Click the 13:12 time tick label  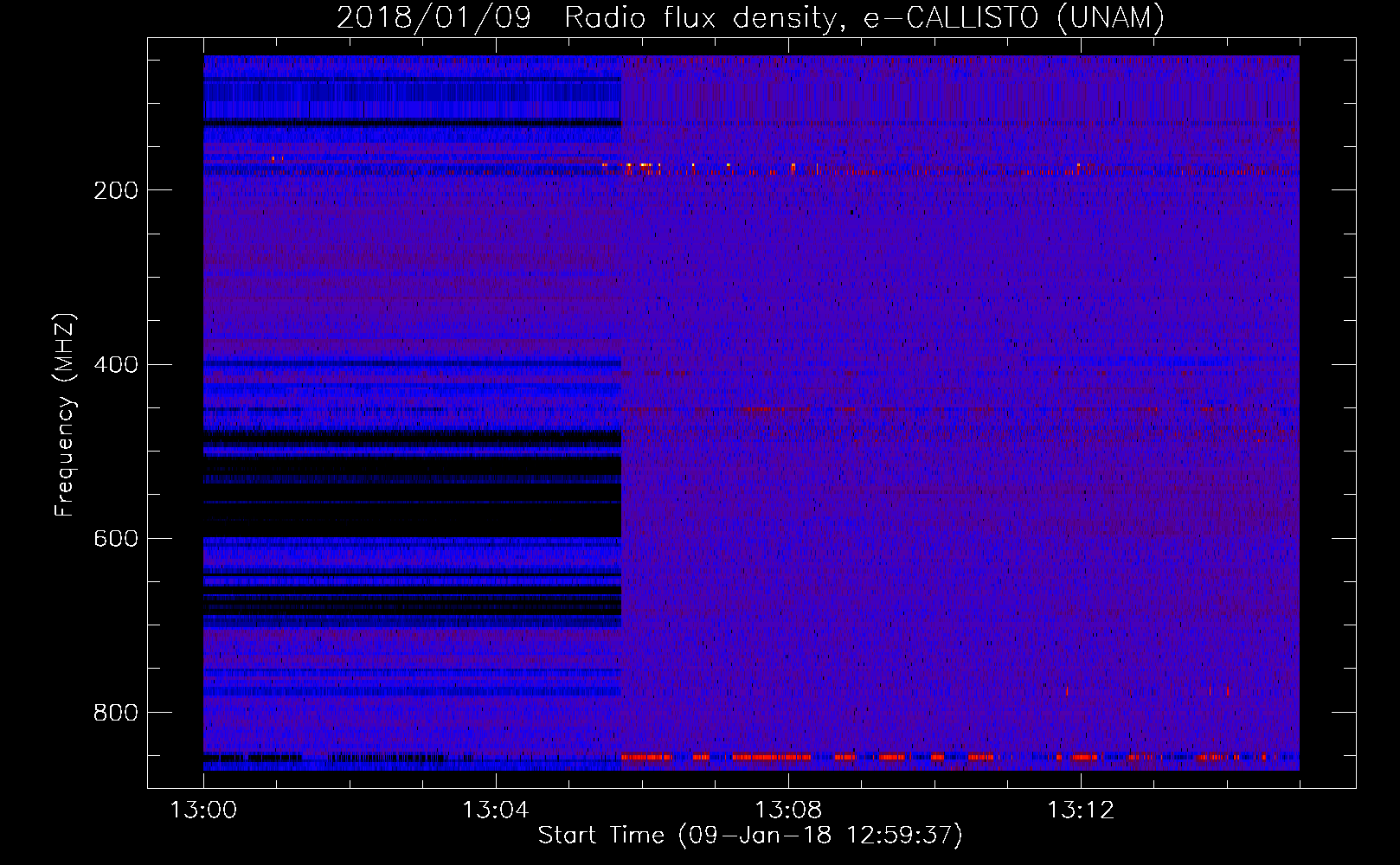tap(1081, 811)
